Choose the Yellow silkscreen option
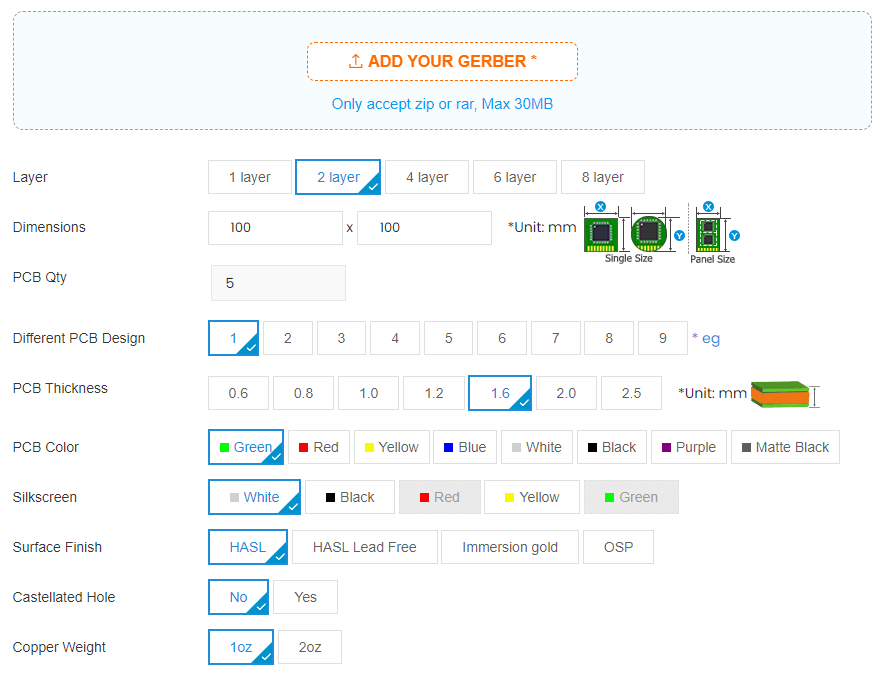The width and height of the screenshot is (881, 690). (532, 497)
